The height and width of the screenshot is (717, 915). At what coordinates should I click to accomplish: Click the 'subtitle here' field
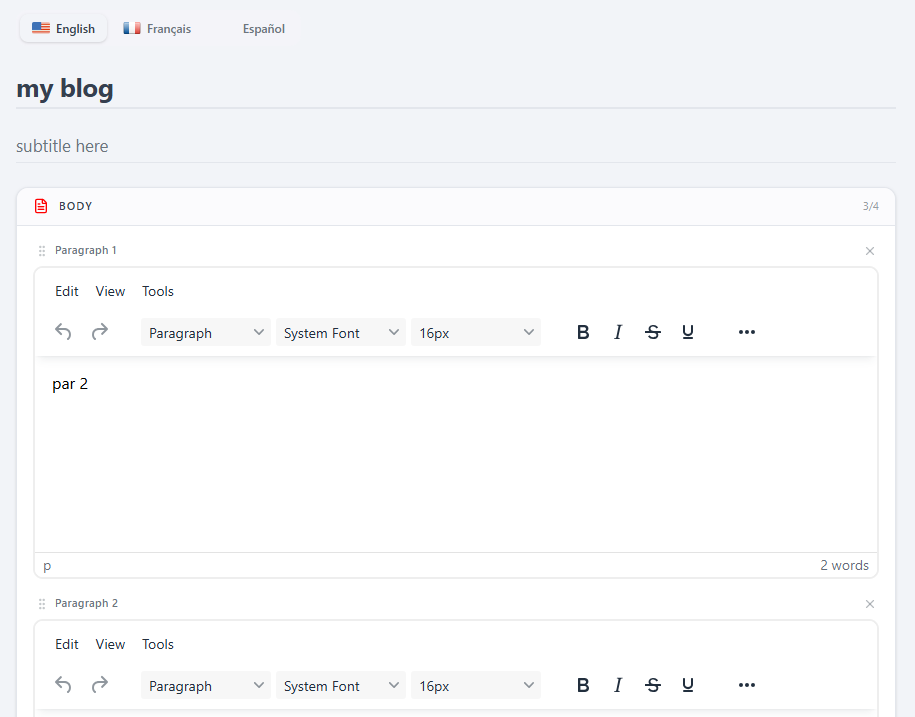456,146
